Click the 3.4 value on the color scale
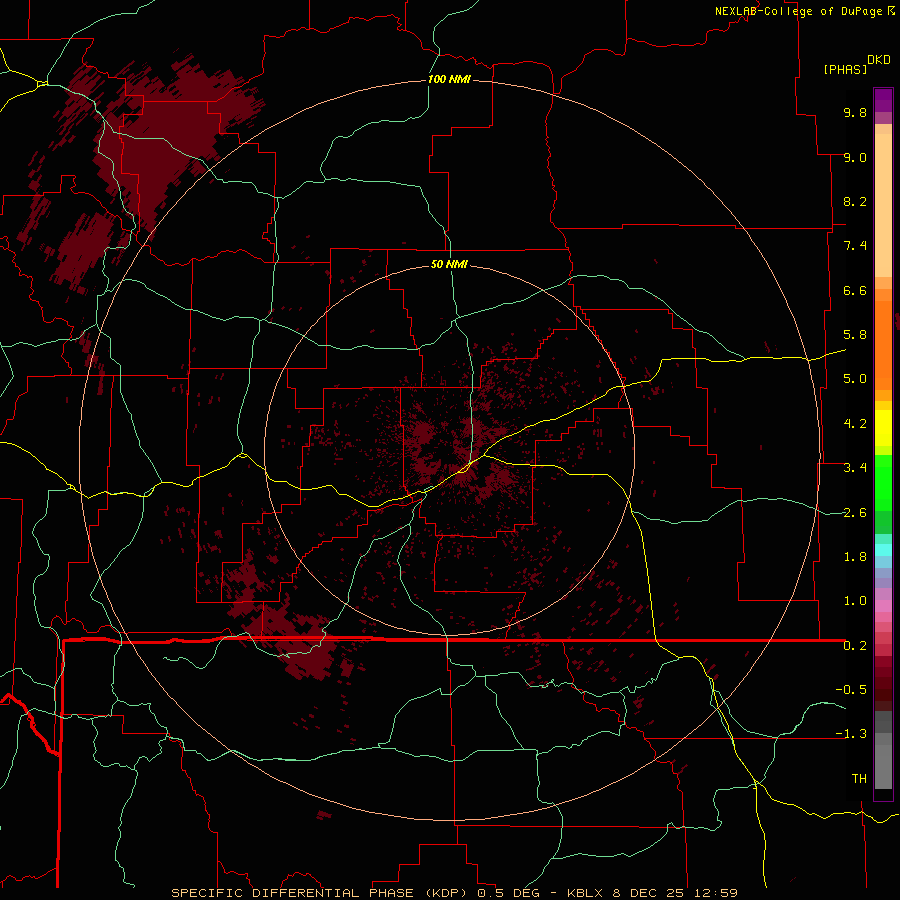This screenshot has width=900, height=900. [x=855, y=468]
